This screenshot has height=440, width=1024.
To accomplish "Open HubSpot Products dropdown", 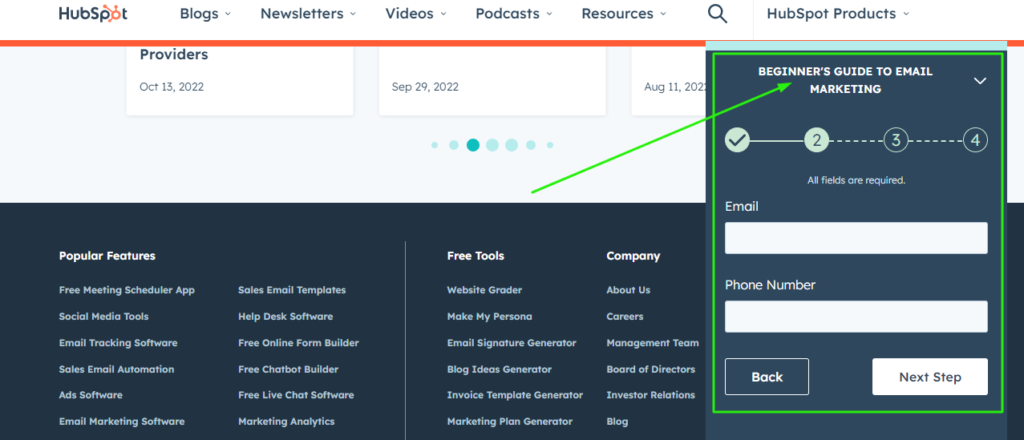I will (x=838, y=14).
